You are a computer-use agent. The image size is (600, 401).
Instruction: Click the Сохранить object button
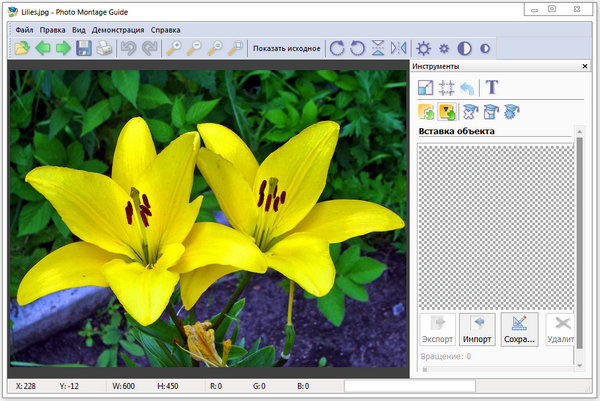point(519,329)
